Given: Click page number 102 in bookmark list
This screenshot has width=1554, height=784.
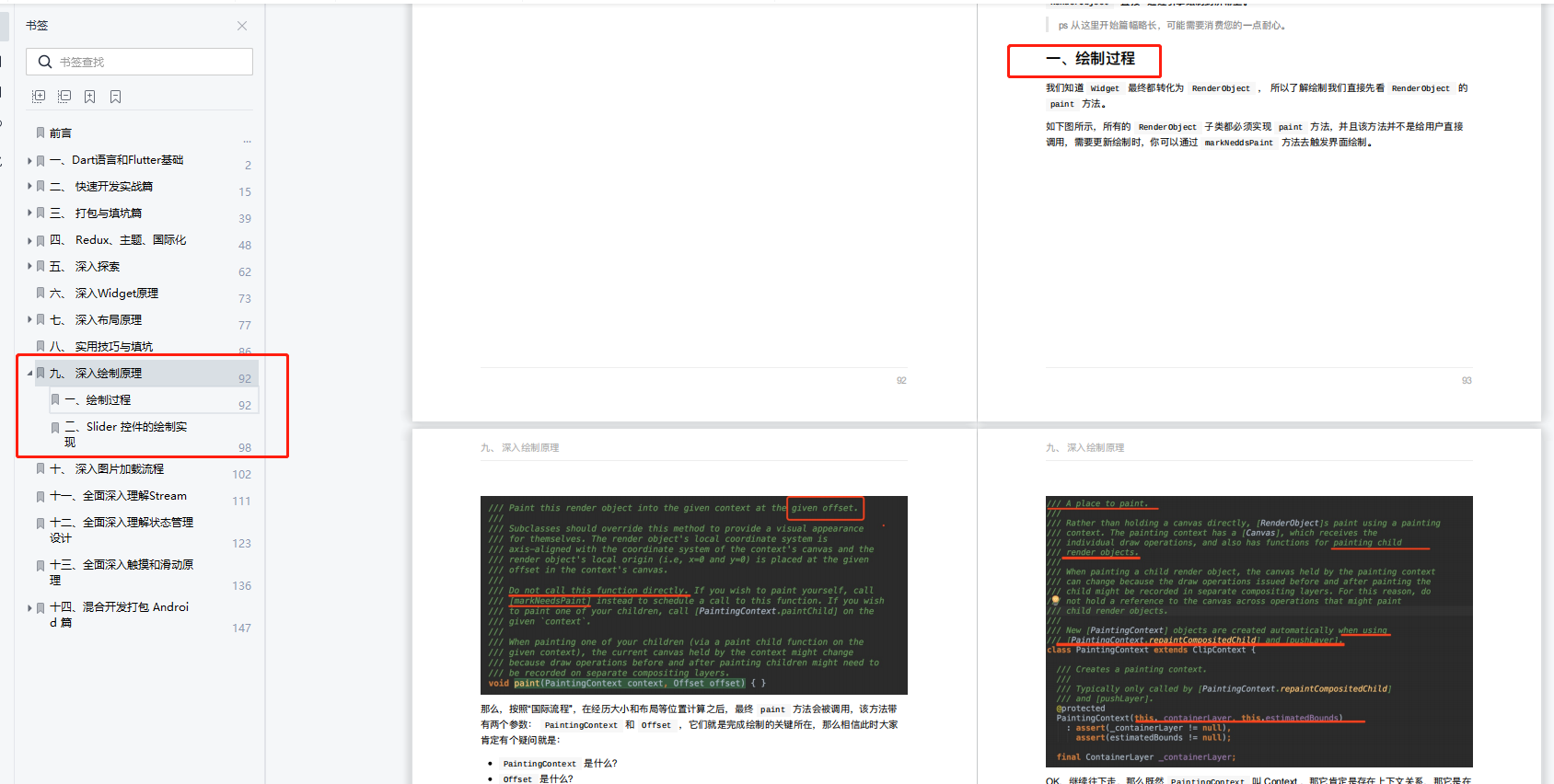Looking at the screenshot, I should [x=242, y=475].
